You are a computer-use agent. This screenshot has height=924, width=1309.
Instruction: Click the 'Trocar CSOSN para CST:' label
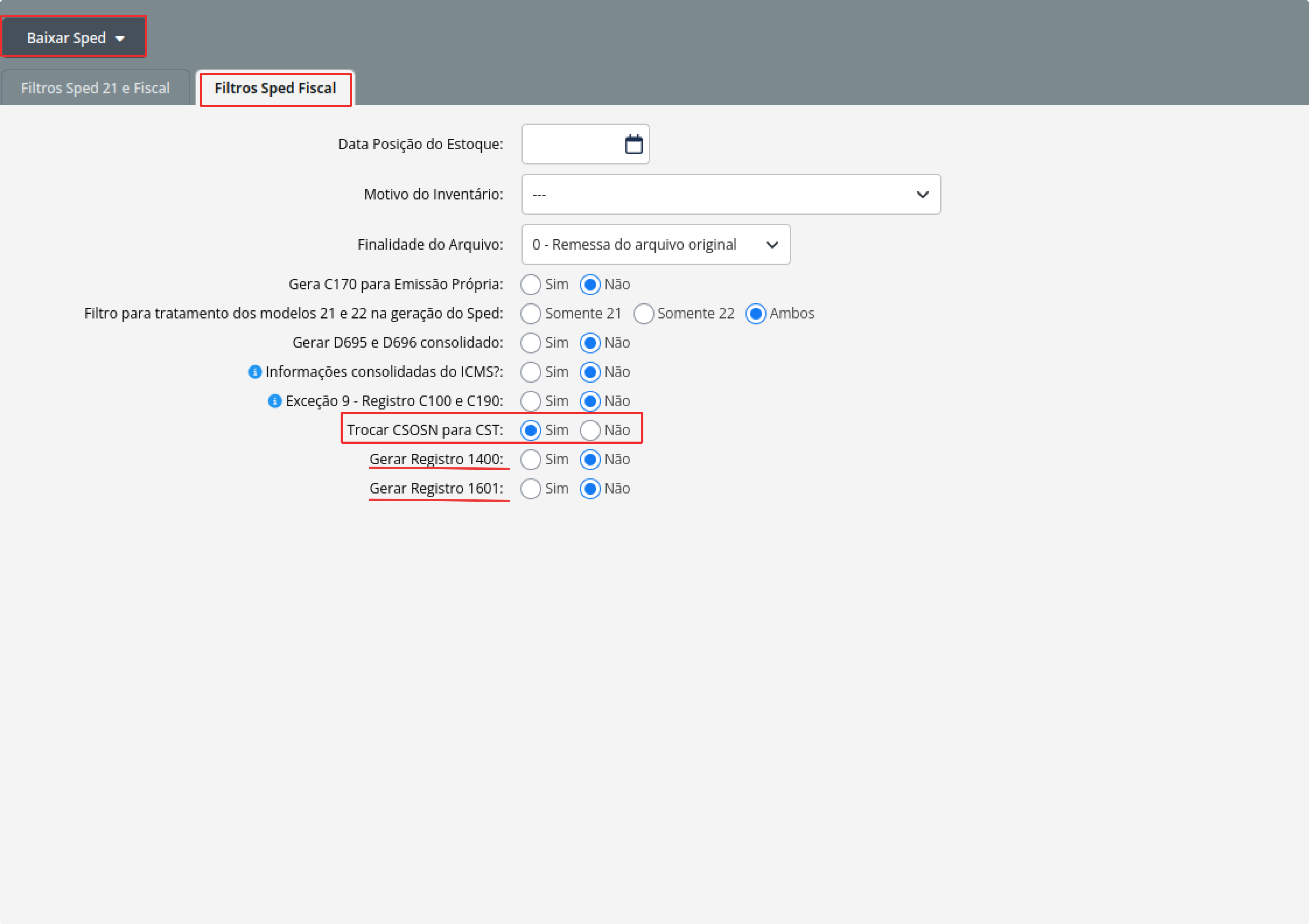tap(425, 430)
